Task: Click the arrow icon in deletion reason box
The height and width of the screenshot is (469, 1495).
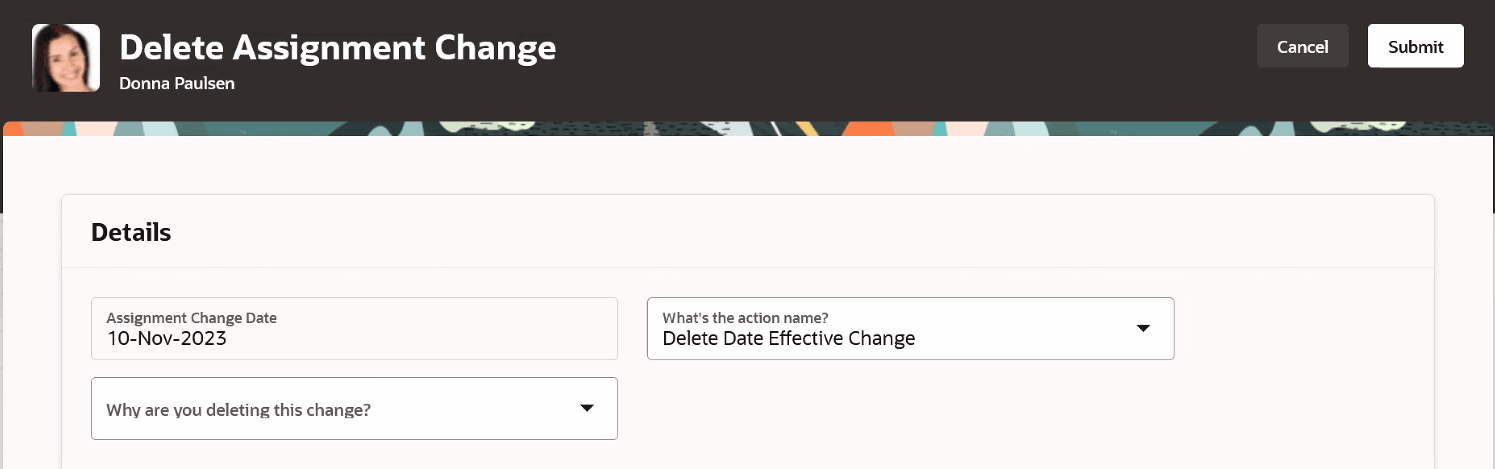Action: [587, 408]
